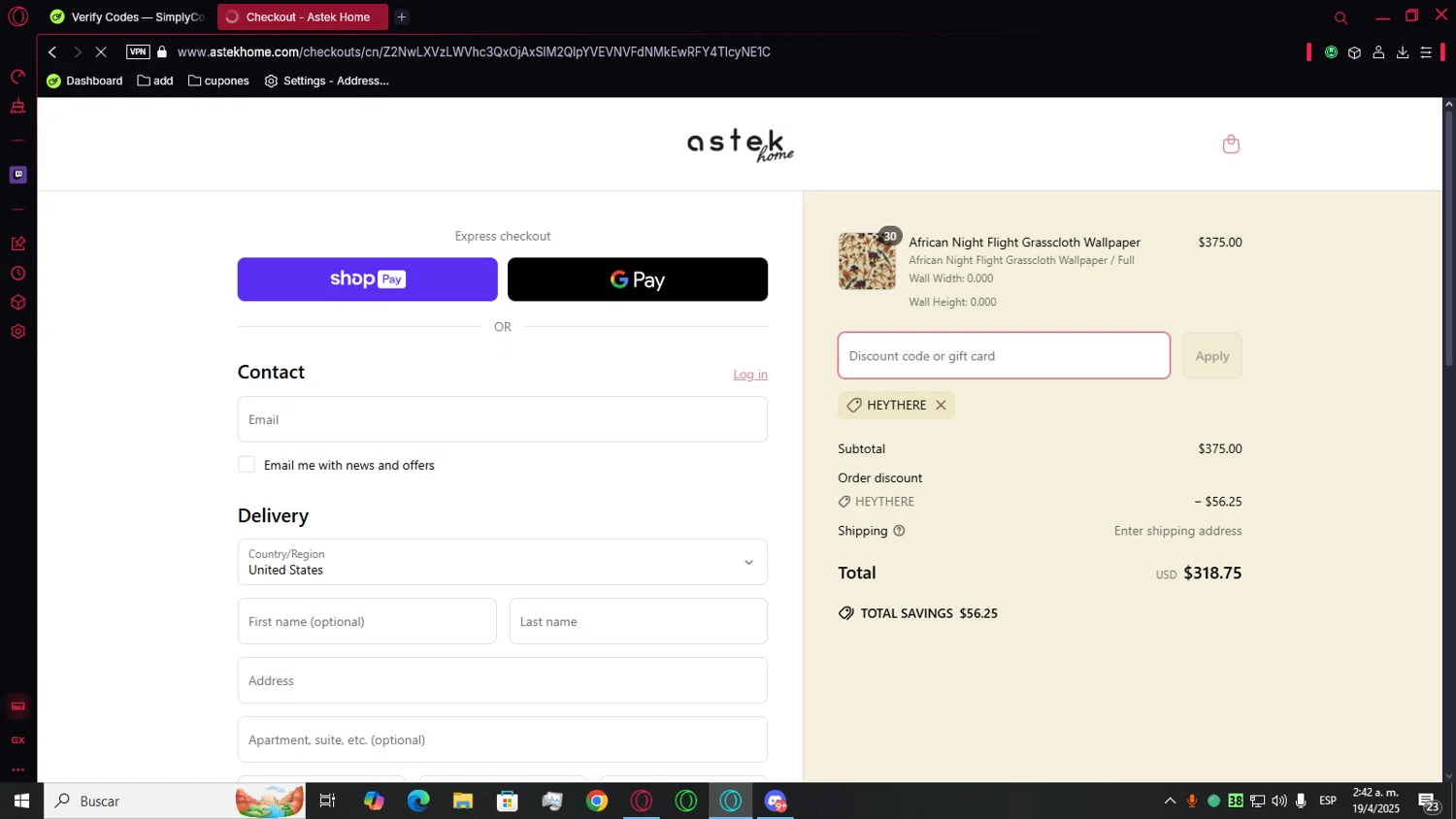Open Task View on taskbar

coord(327,801)
